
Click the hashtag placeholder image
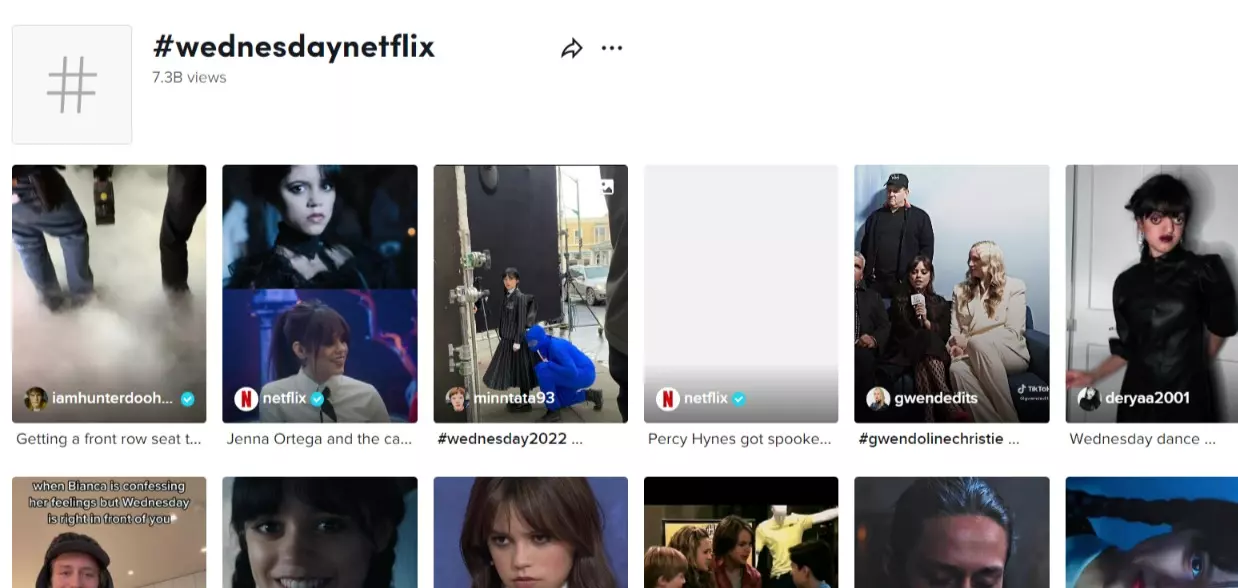coord(71,84)
